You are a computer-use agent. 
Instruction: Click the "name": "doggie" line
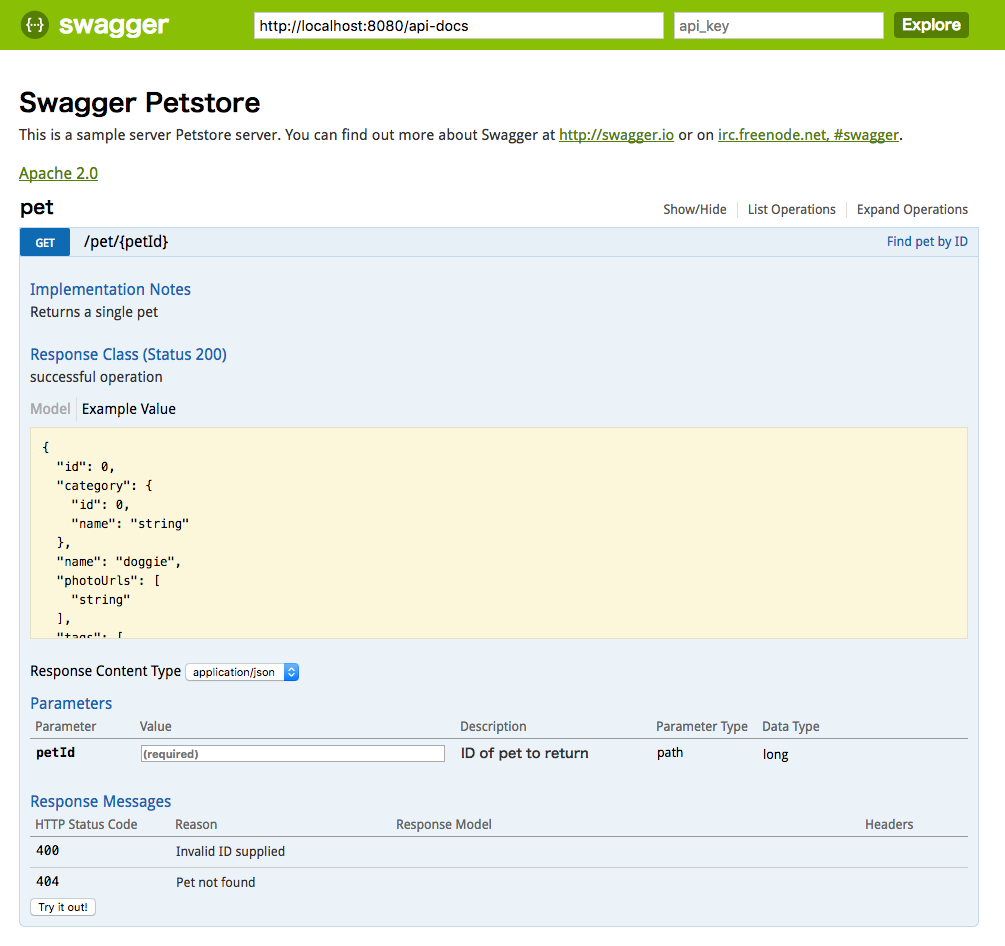pos(119,561)
